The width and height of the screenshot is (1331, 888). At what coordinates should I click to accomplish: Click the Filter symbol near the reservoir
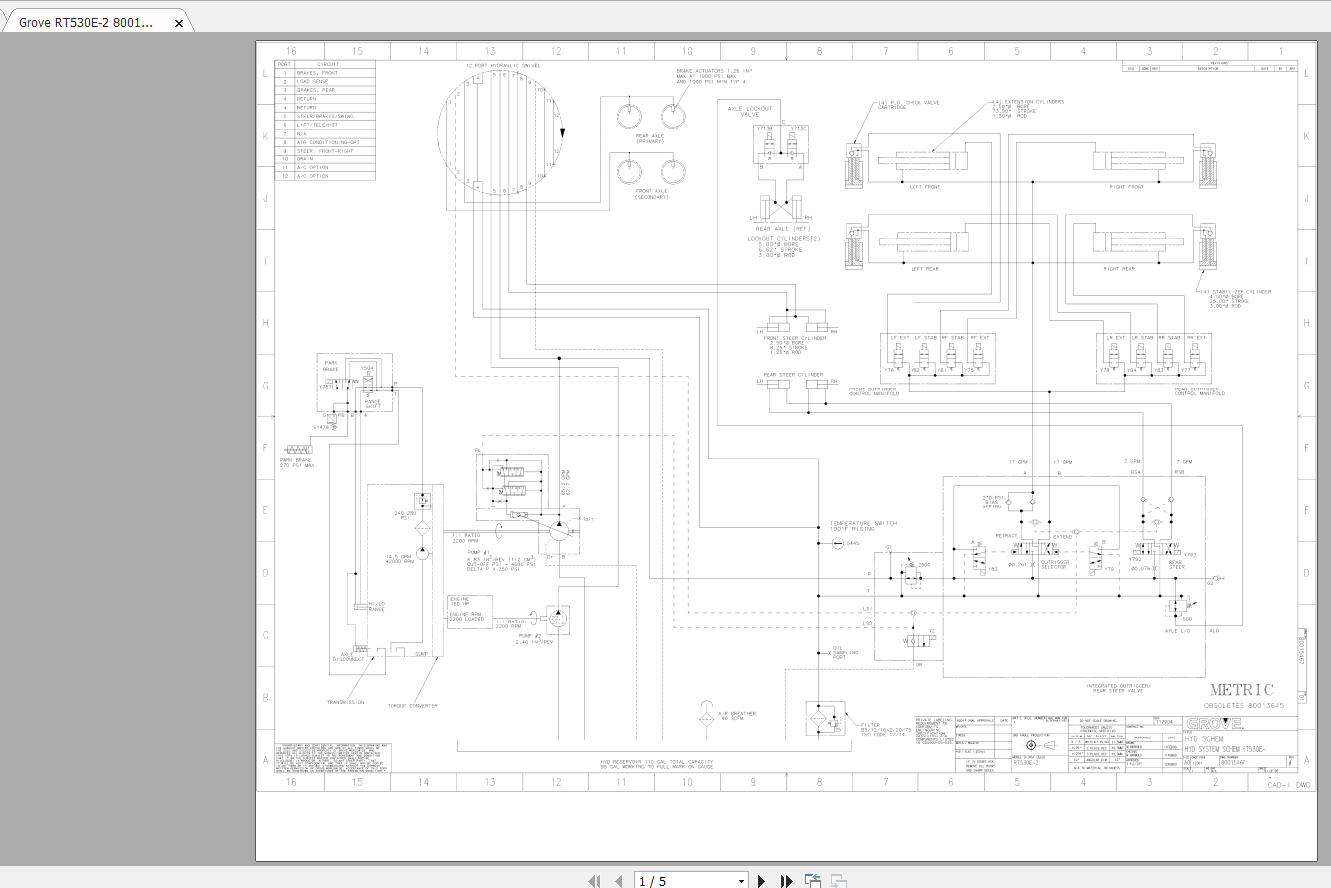(820, 720)
